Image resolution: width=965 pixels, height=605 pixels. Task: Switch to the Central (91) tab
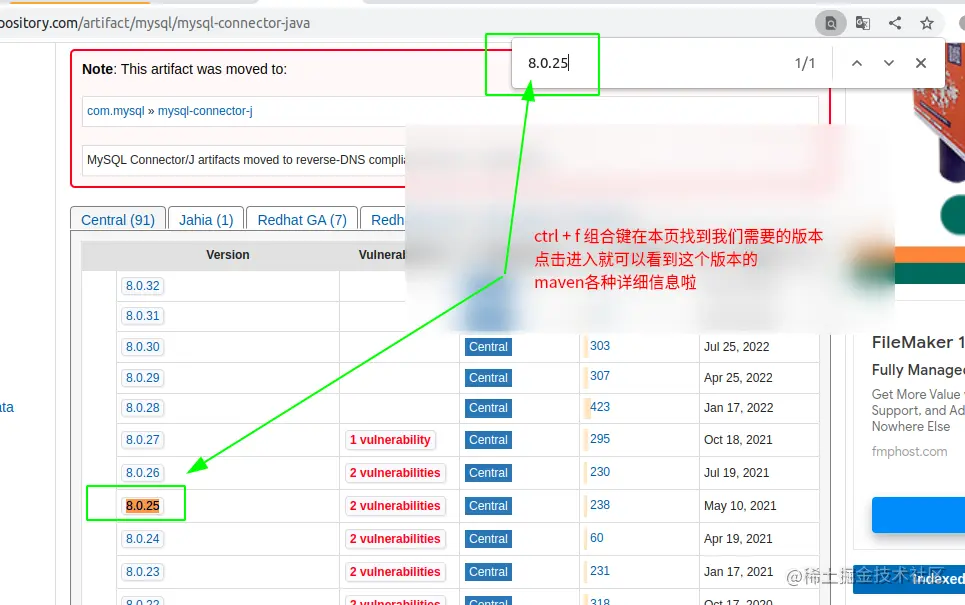(117, 219)
